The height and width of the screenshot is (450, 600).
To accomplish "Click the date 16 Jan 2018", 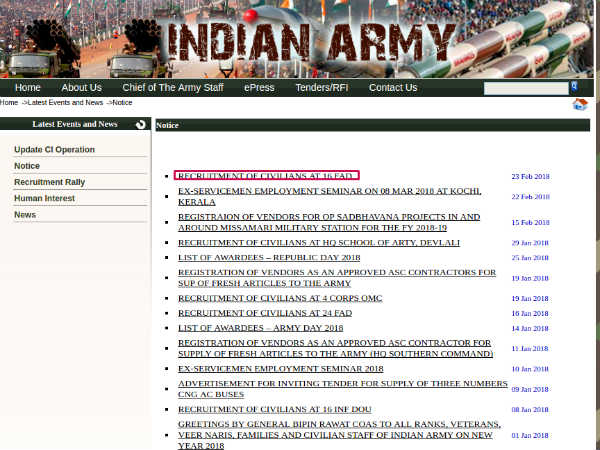I will tap(530, 313).
